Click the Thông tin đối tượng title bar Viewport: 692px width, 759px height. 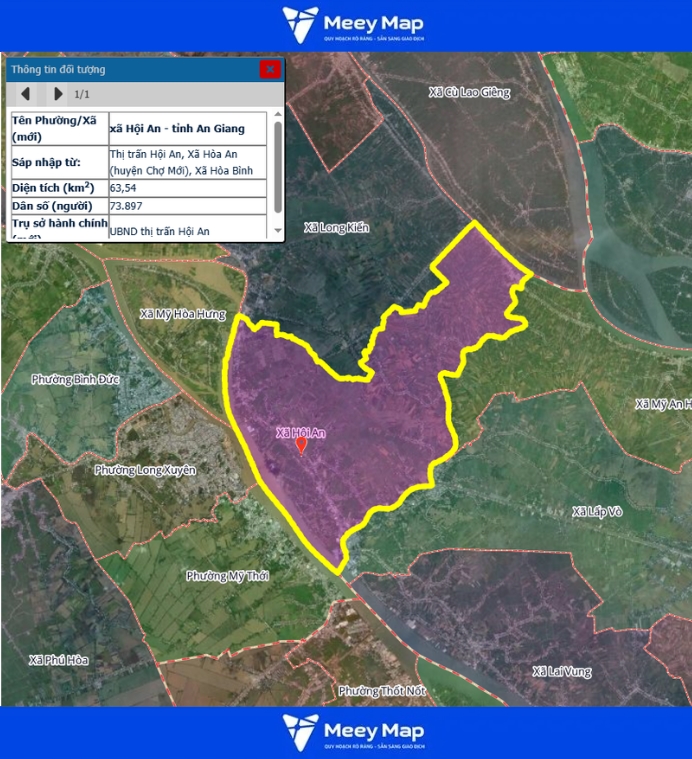point(130,69)
